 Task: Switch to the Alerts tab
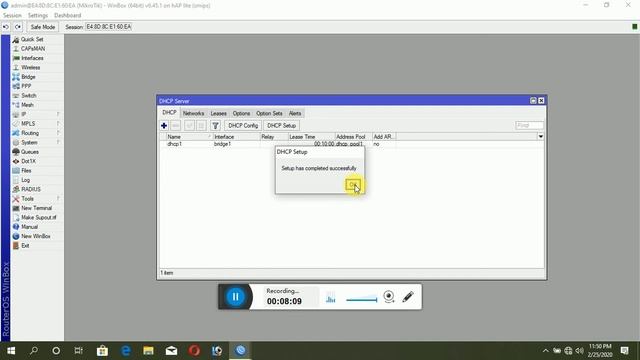click(295, 113)
